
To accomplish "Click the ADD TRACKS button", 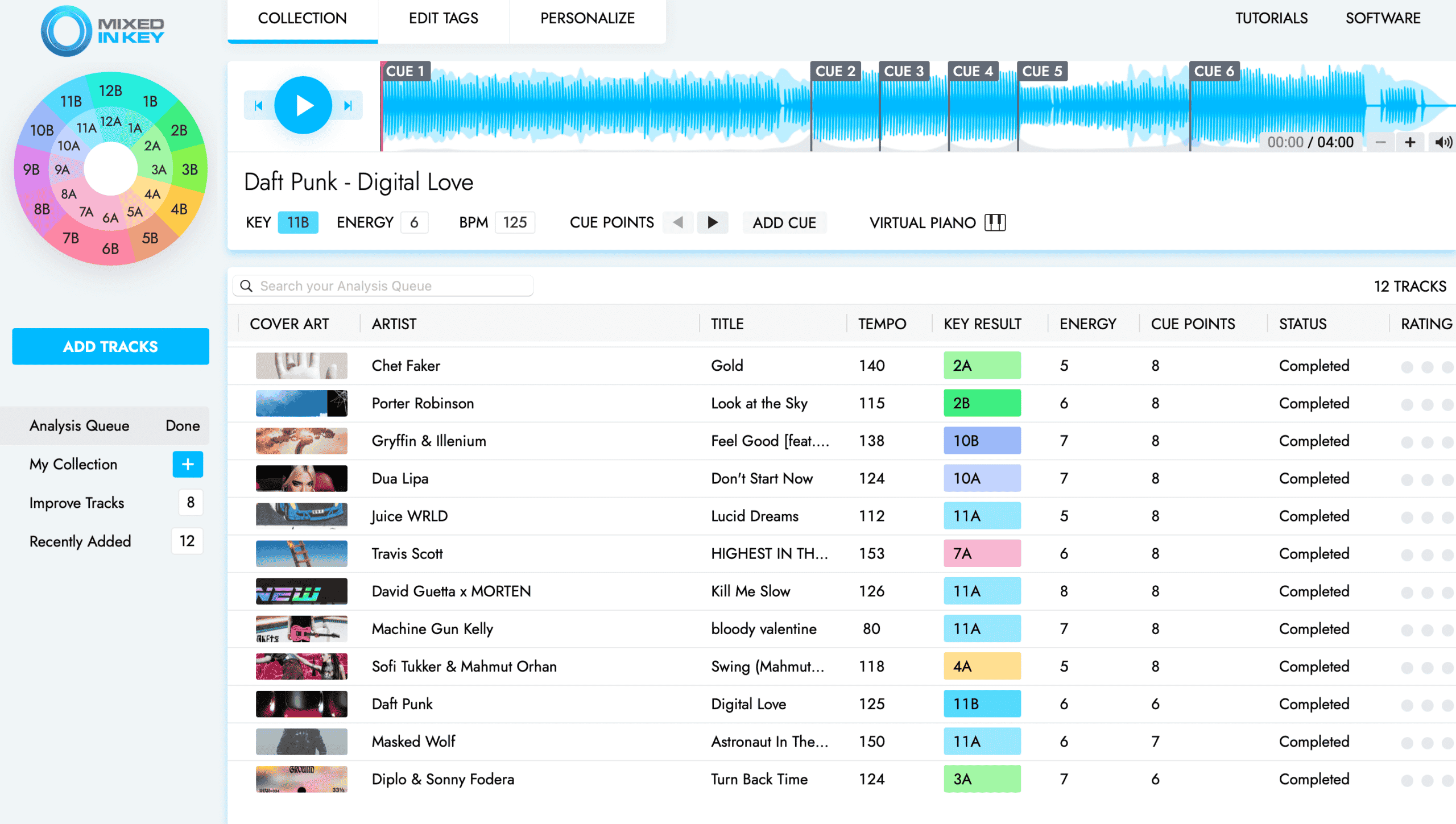I will (109, 347).
